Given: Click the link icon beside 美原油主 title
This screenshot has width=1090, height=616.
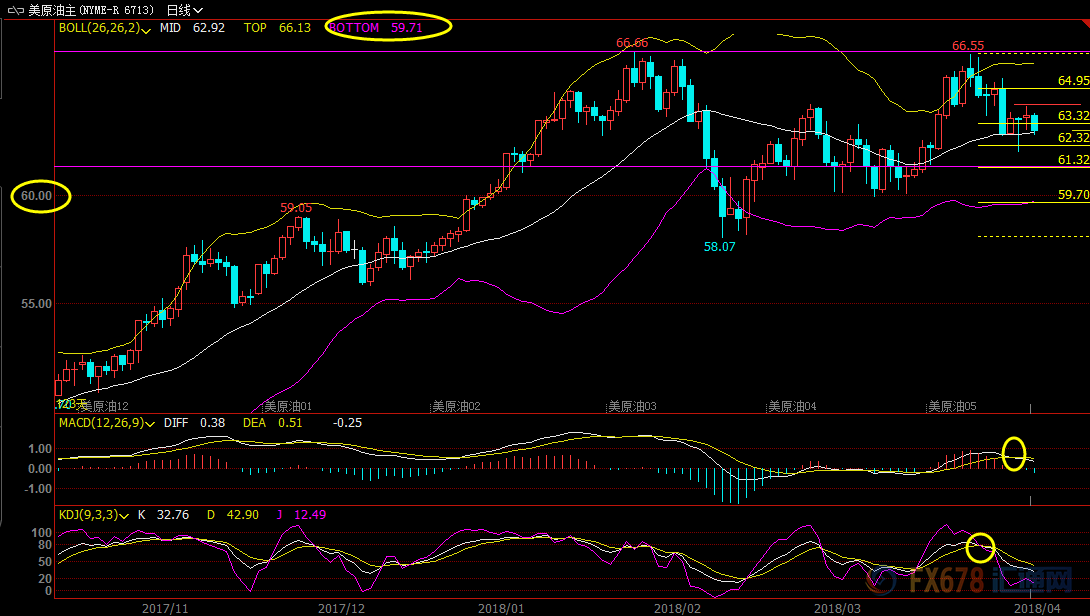Looking at the screenshot, I should tap(17, 10).
